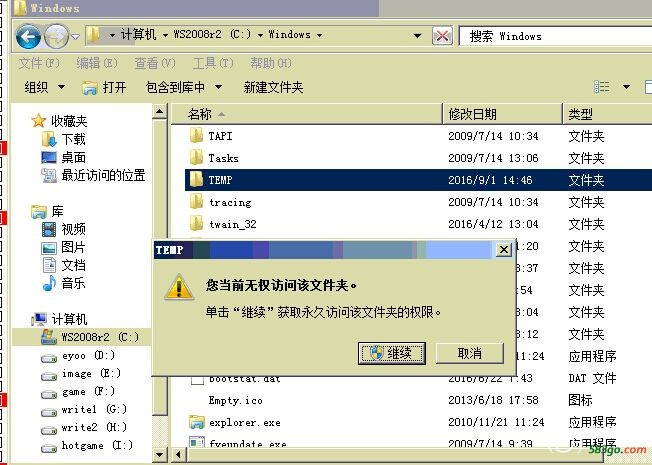Sort by 修改日期 column header
652x465 pixels.
coord(503,114)
